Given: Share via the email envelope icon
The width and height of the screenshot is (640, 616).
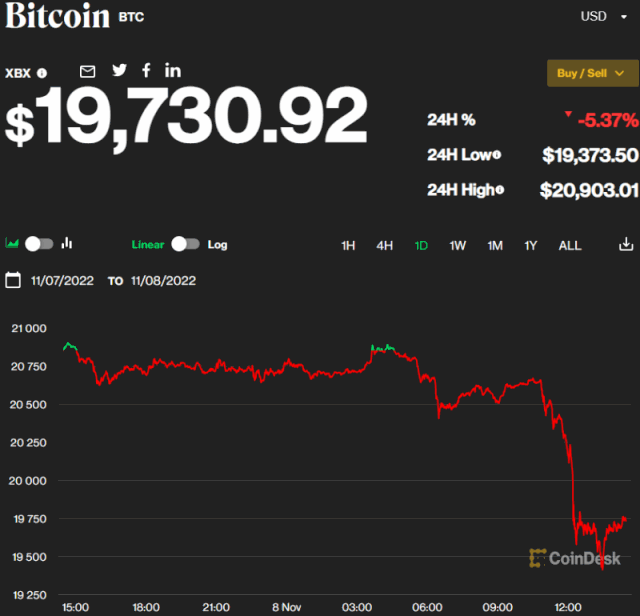Looking at the screenshot, I should pos(88,71).
